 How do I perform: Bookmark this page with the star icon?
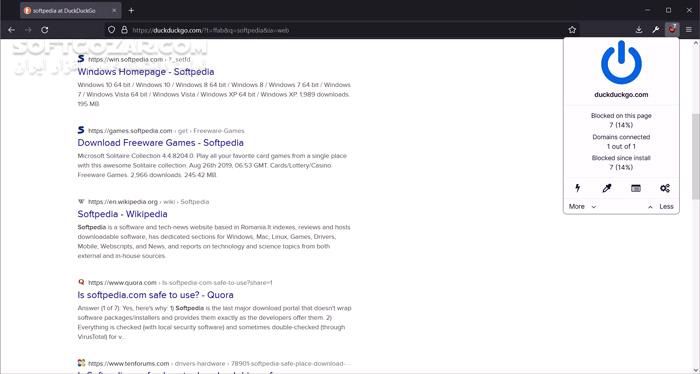pyautogui.click(x=572, y=30)
